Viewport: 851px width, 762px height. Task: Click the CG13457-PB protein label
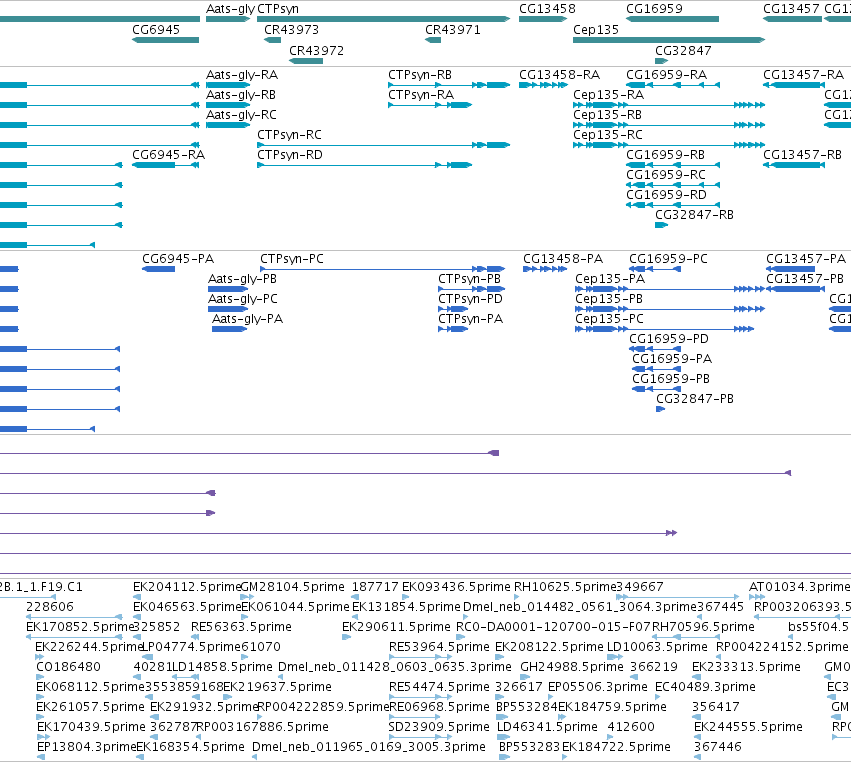[805, 279]
